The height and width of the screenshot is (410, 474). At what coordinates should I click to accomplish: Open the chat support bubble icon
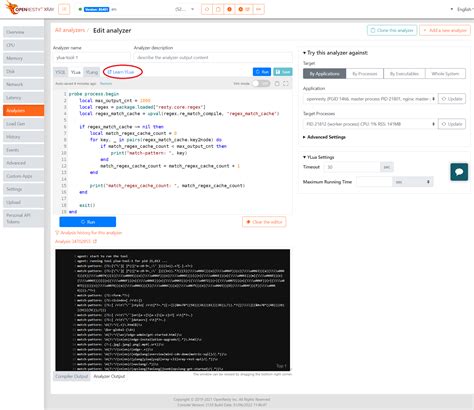tap(459, 172)
